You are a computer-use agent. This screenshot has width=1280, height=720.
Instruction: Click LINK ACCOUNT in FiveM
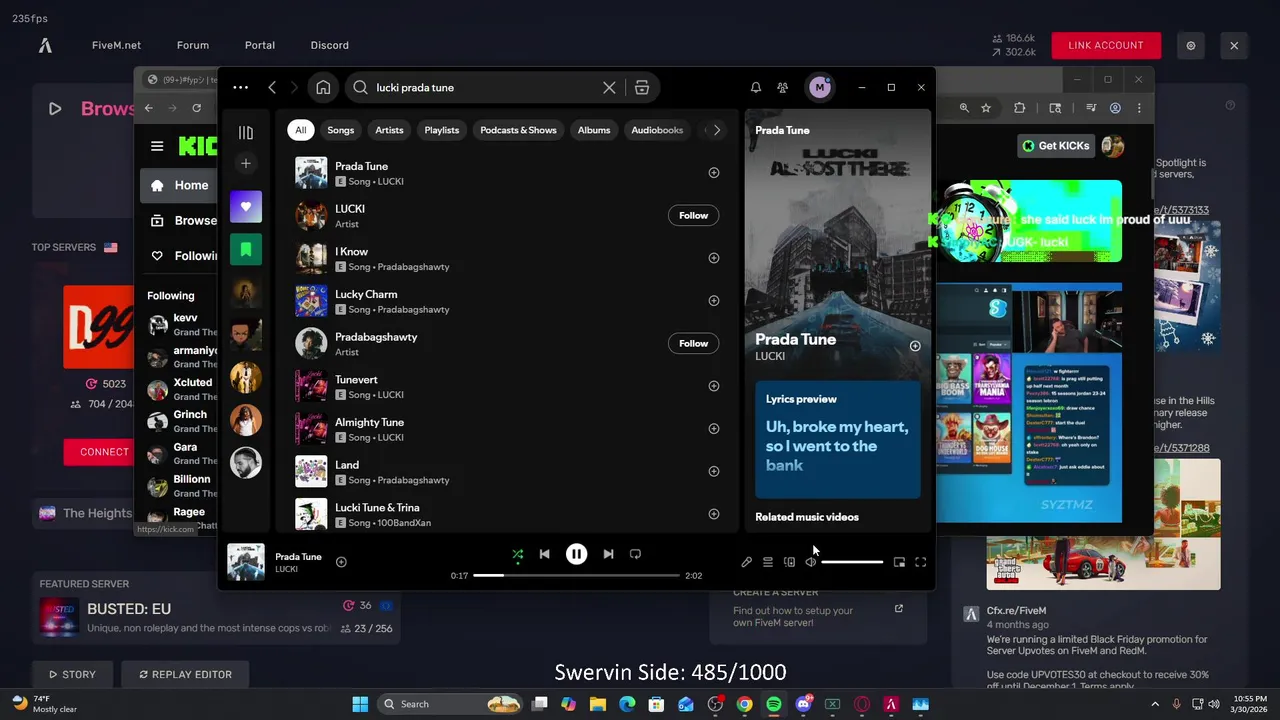pyautogui.click(x=1105, y=45)
